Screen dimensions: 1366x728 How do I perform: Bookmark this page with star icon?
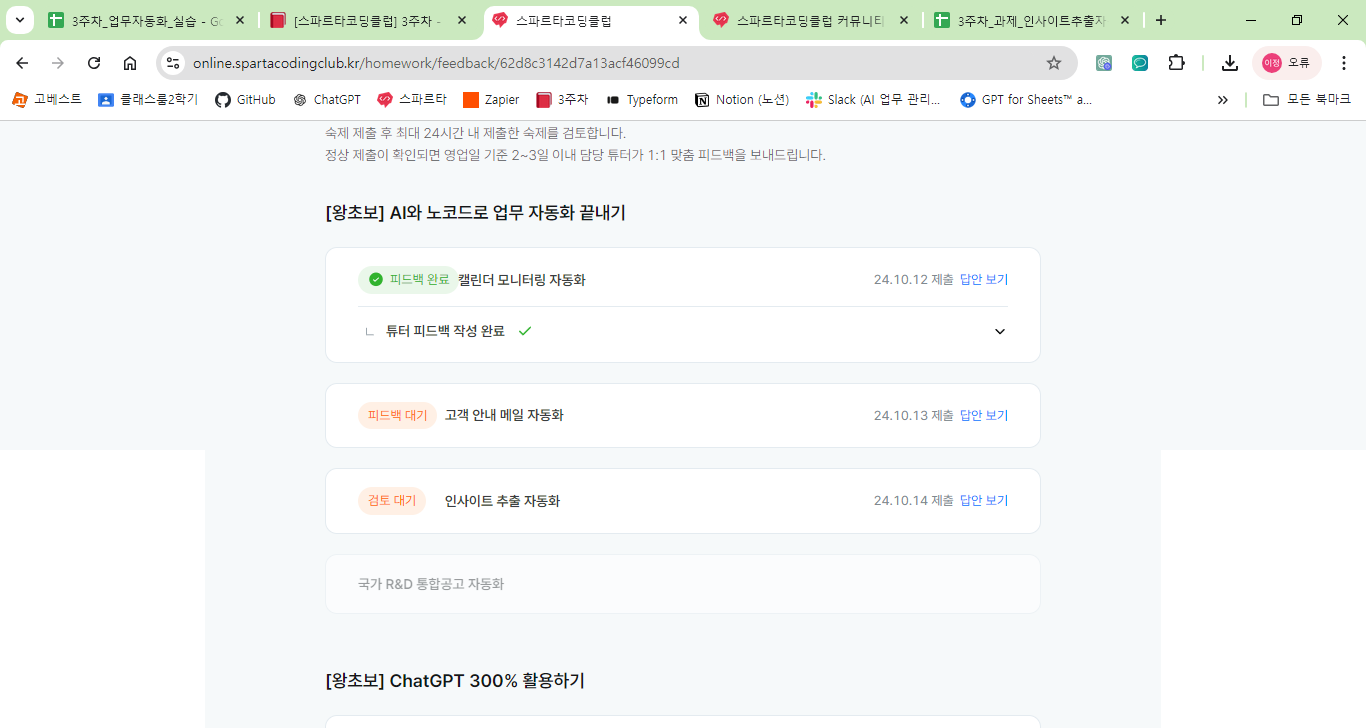(x=1054, y=63)
